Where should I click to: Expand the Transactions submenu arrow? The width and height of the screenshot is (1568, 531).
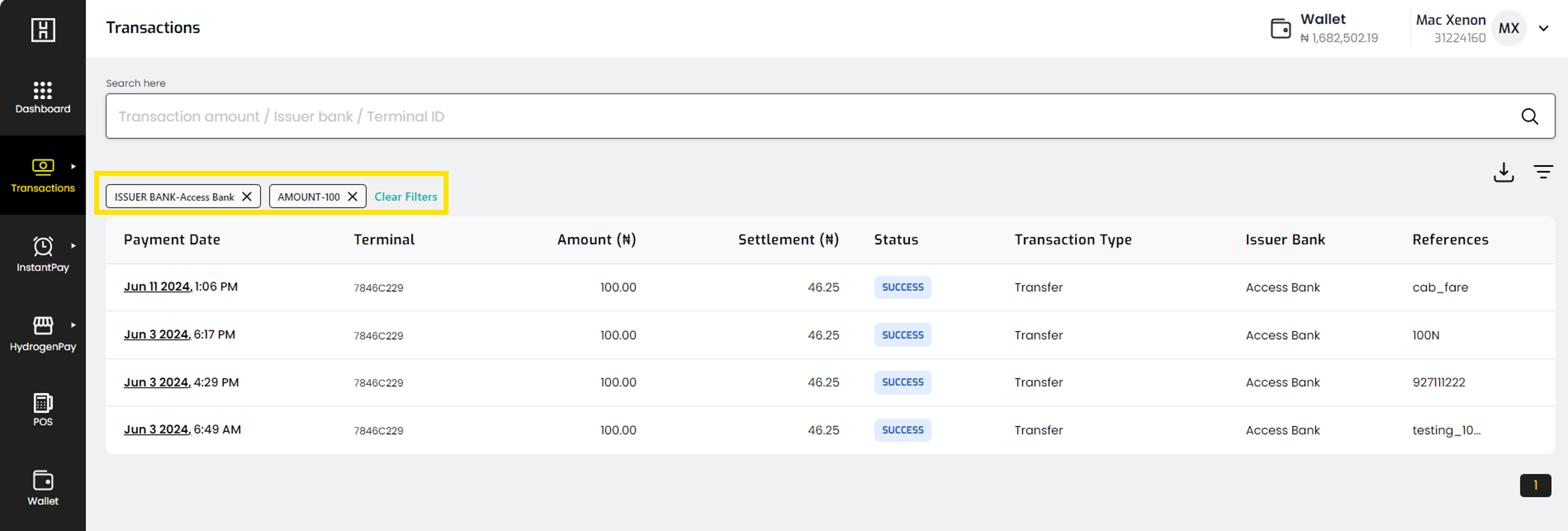(73, 166)
